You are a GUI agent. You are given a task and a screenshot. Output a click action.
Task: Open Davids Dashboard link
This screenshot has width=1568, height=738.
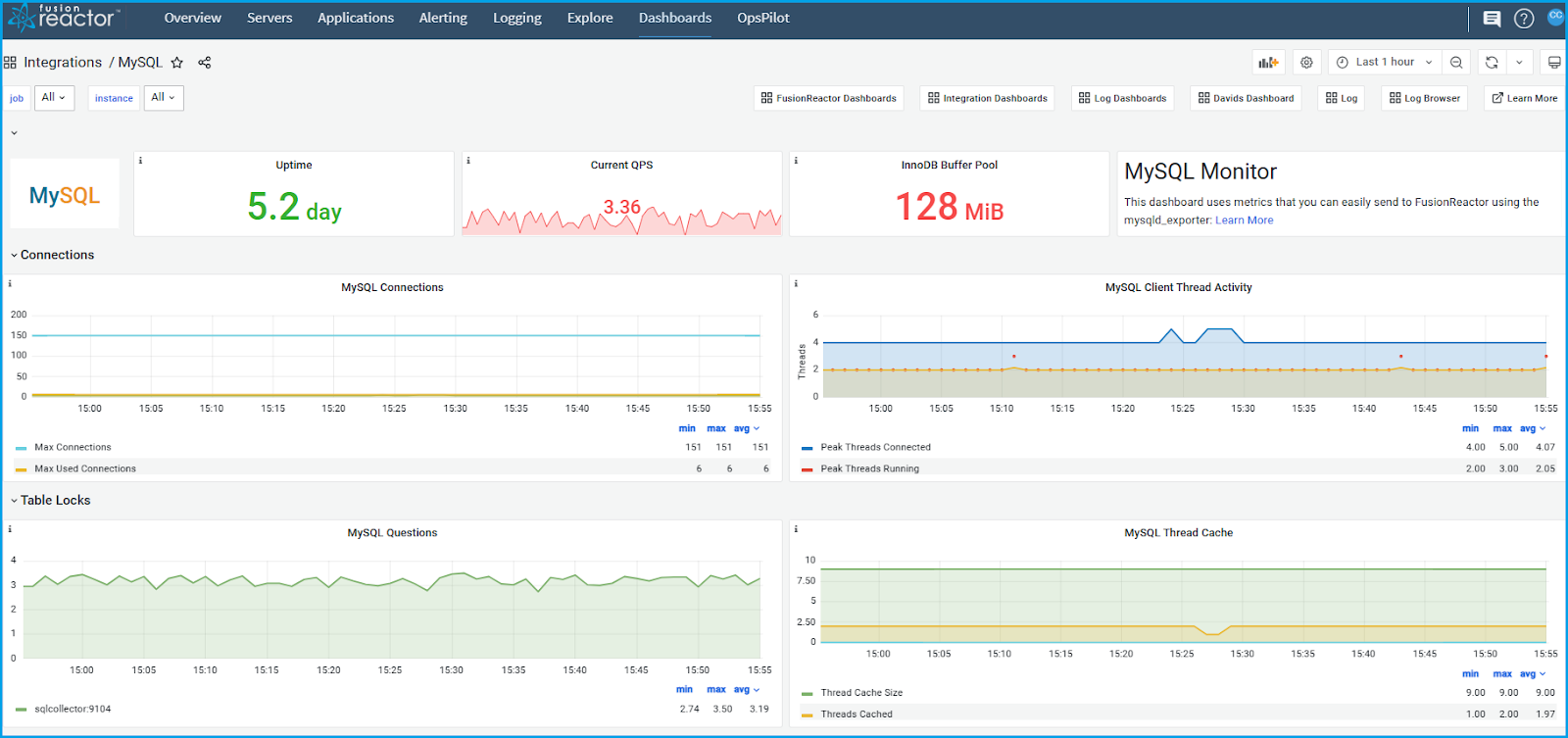coord(1246,98)
